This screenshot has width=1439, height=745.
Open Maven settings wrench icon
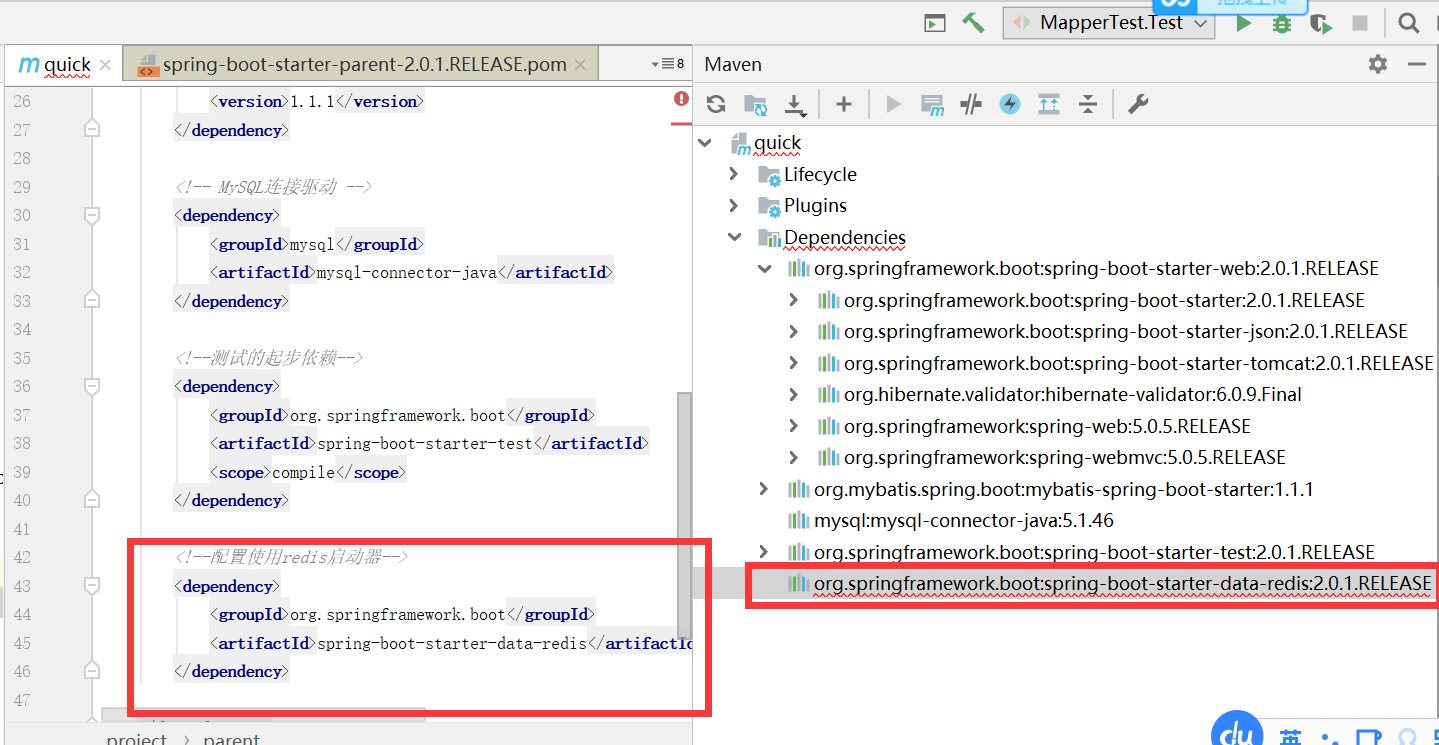1137,104
